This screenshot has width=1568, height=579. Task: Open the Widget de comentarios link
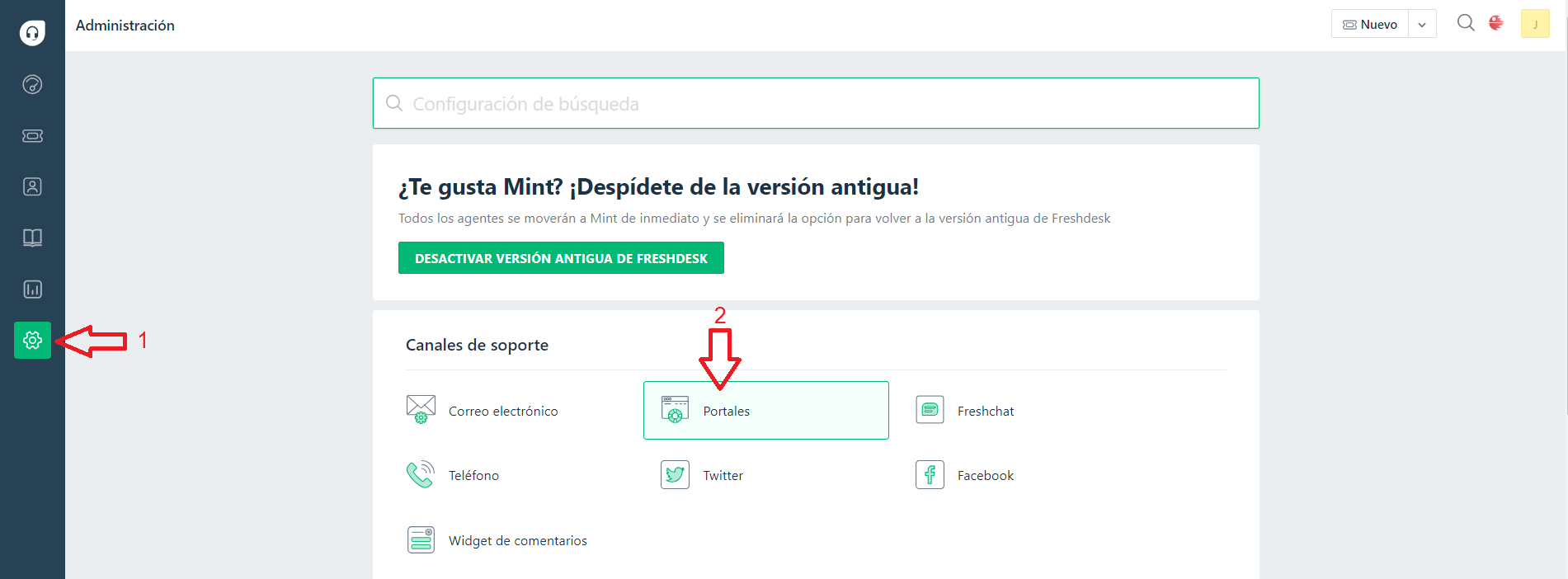518,540
